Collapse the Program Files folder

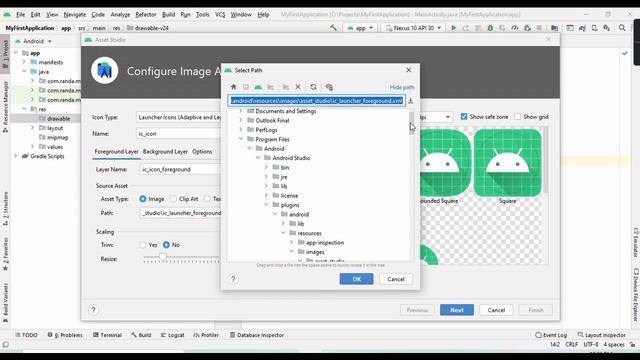[241, 139]
